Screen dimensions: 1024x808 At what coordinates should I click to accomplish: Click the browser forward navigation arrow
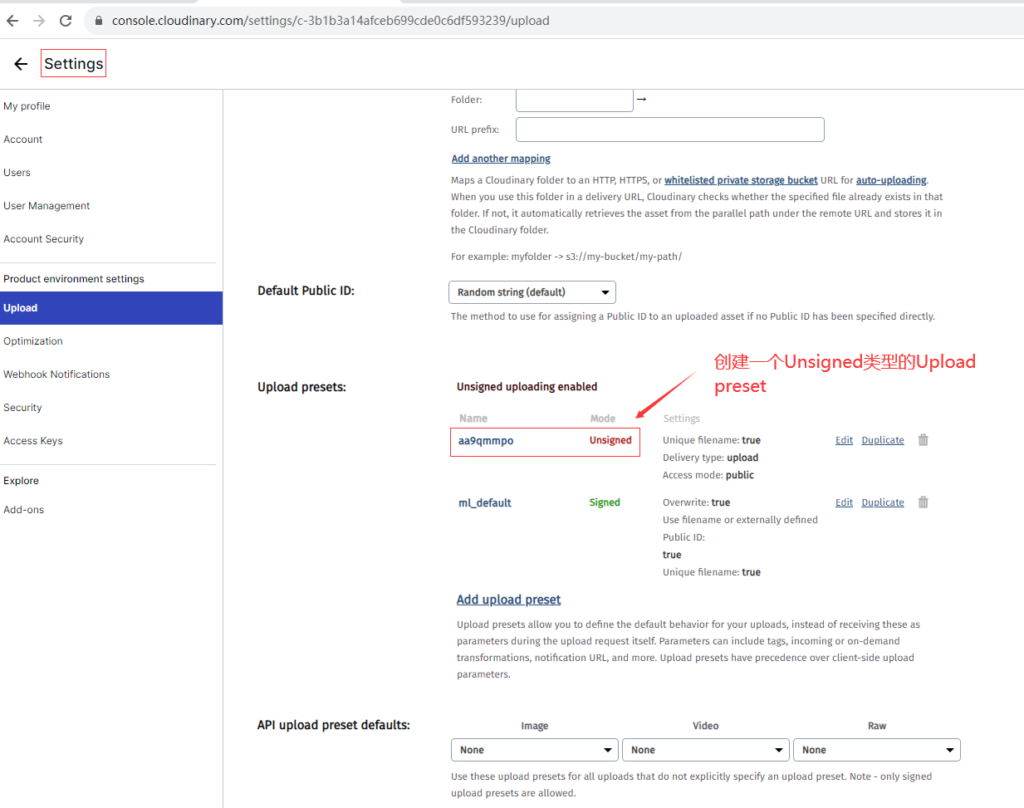click(x=39, y=21)
